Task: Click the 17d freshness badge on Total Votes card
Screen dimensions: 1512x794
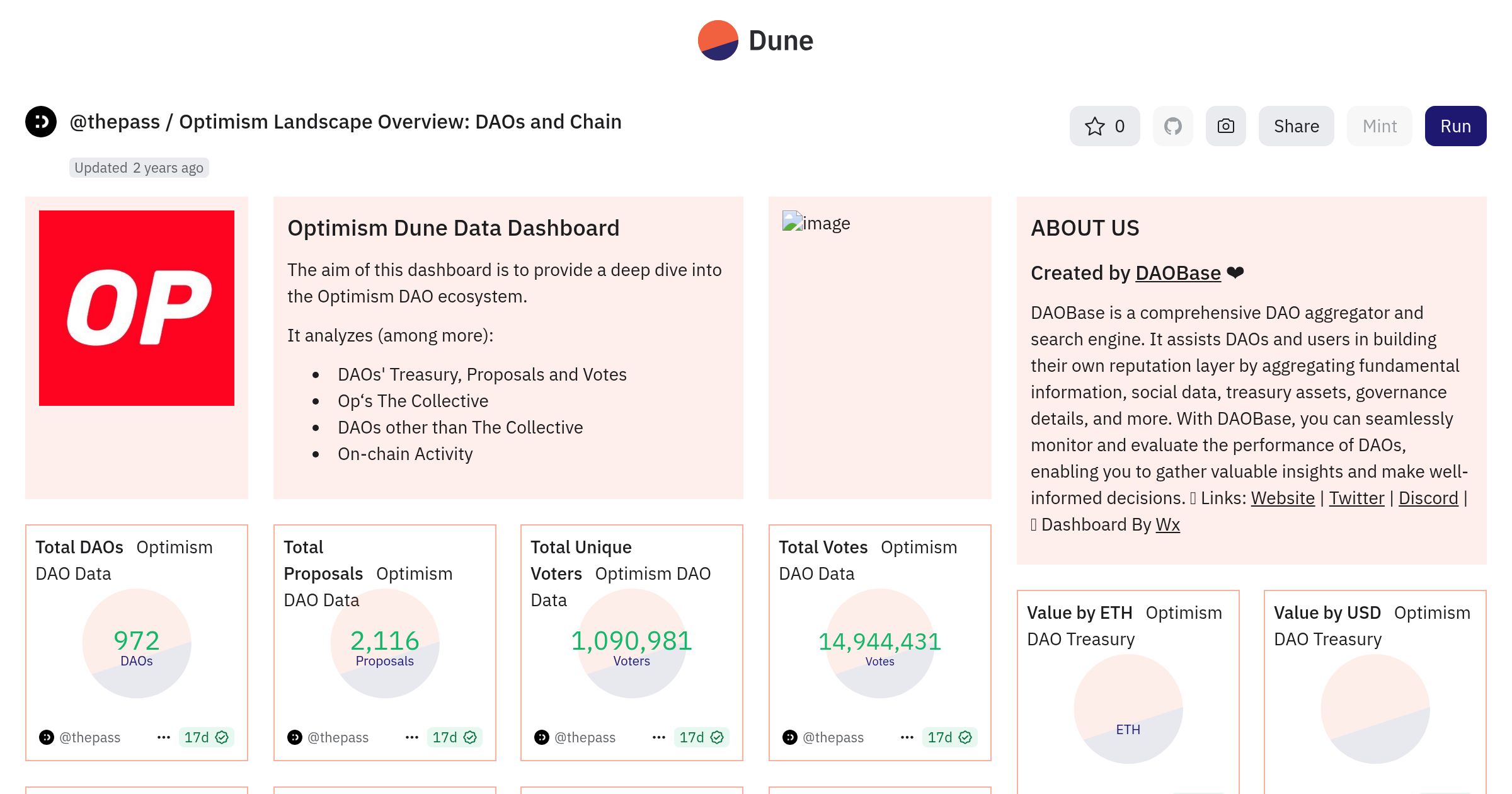Action: coord(949,737)
